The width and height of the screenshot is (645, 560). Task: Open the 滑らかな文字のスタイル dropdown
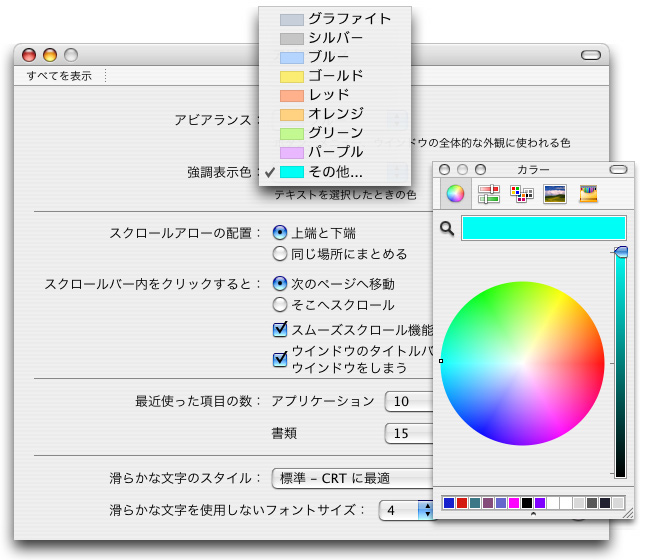352,478
